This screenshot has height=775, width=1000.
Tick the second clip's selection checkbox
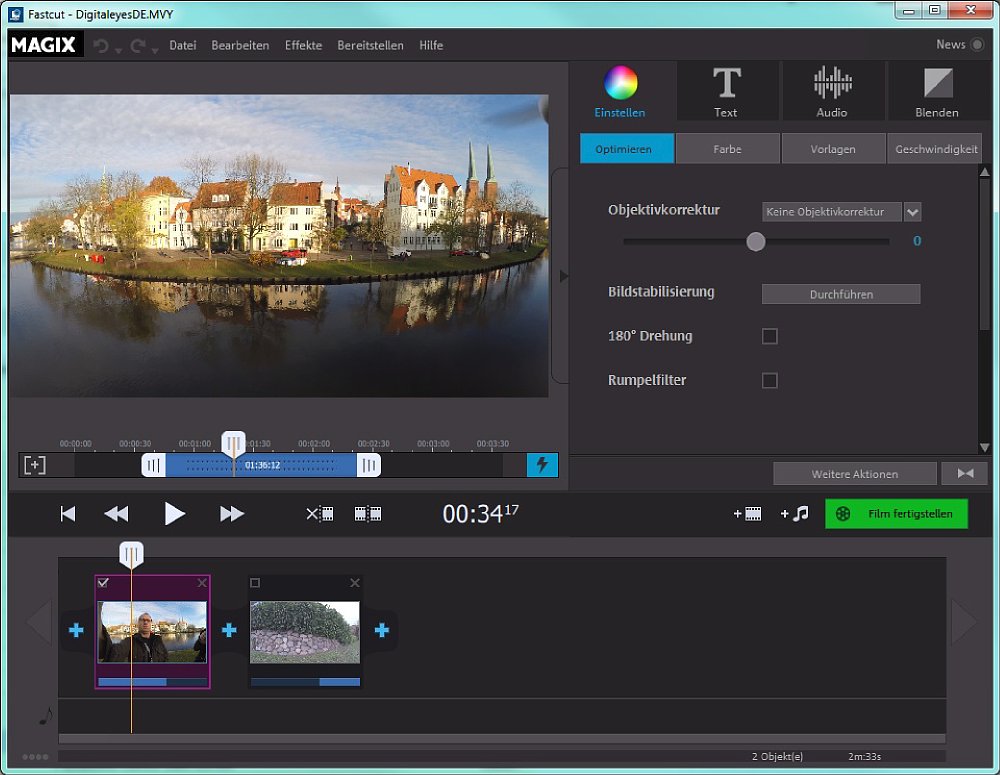(255, 583)
